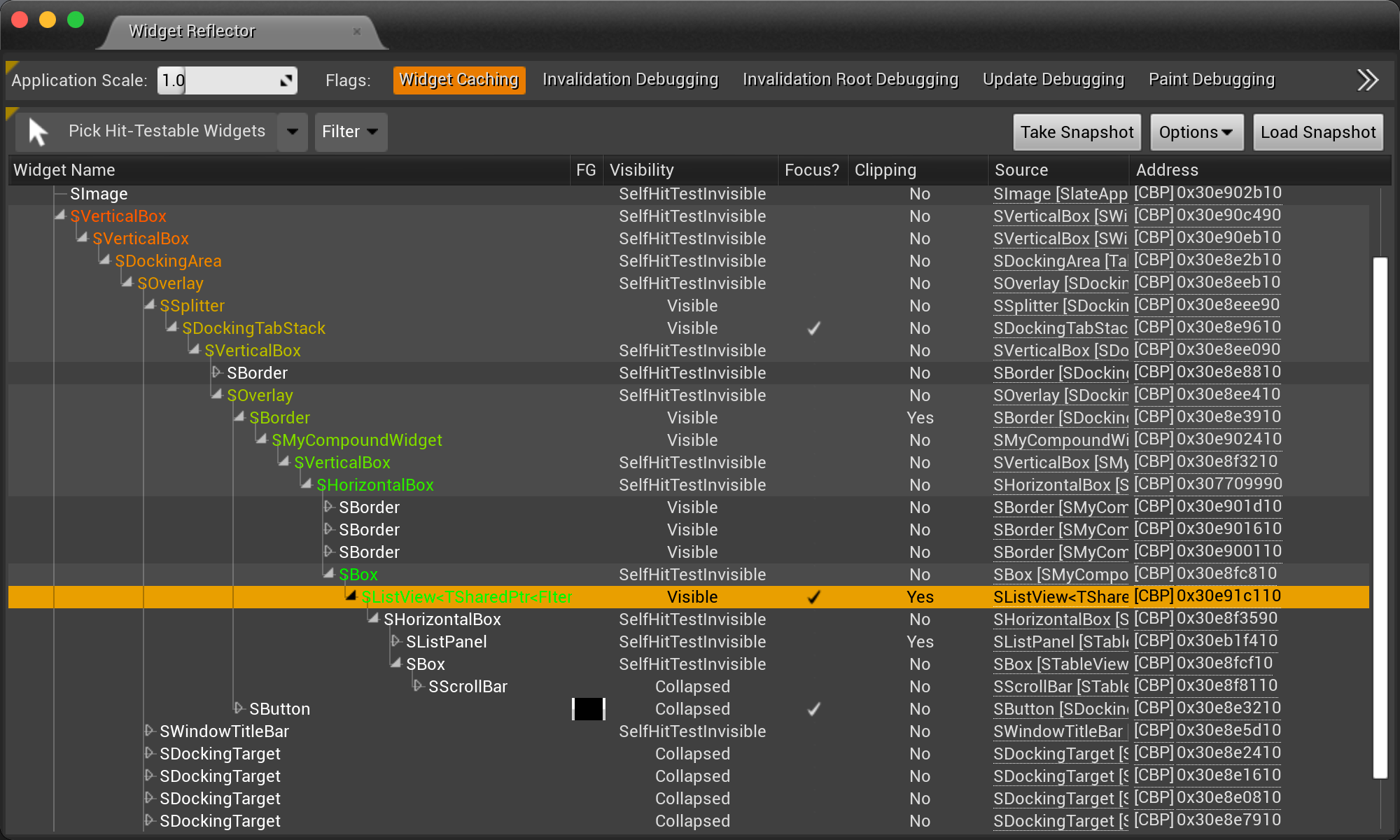
Task: Expand the SWindowTitleBar tree node
Action: [x=150, y=731]
